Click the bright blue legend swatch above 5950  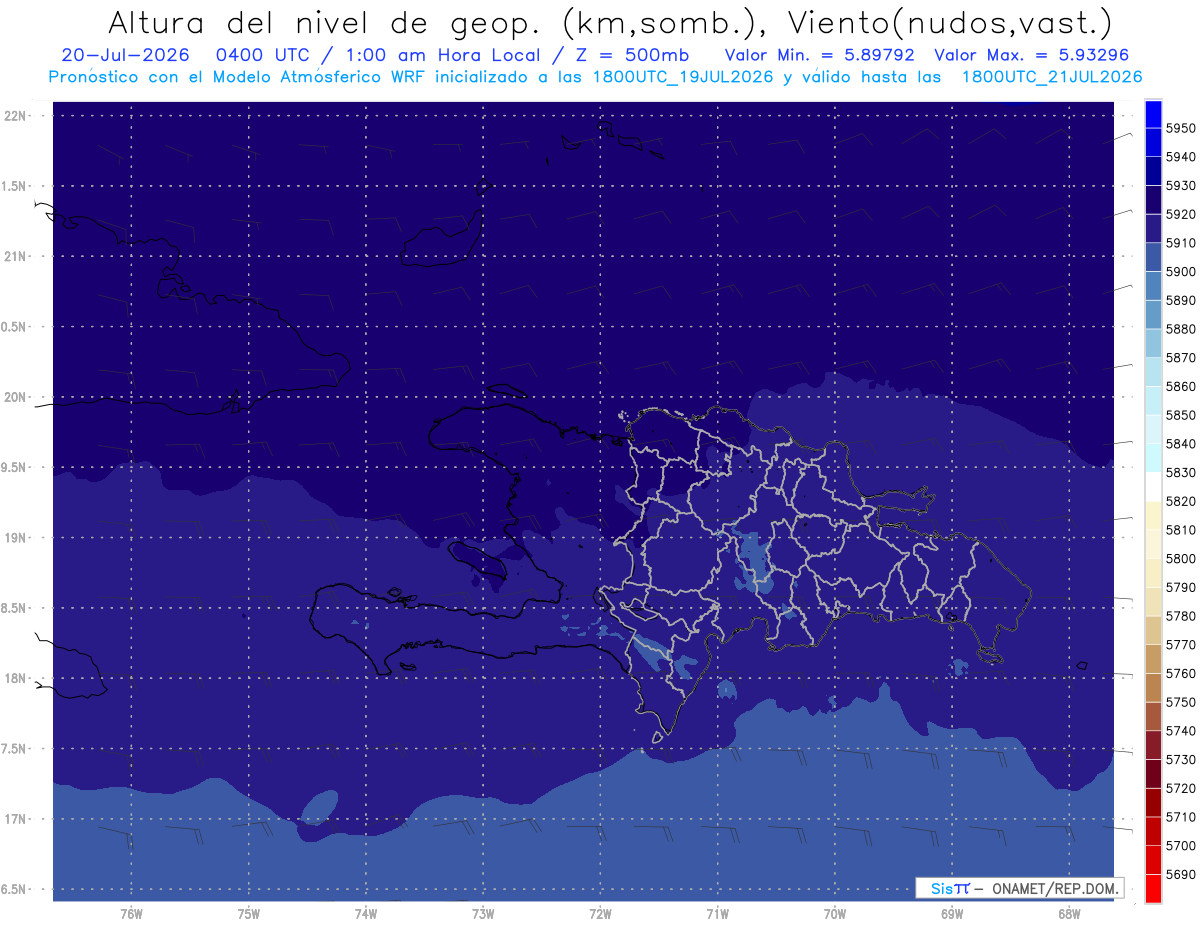coord(1152,114)
